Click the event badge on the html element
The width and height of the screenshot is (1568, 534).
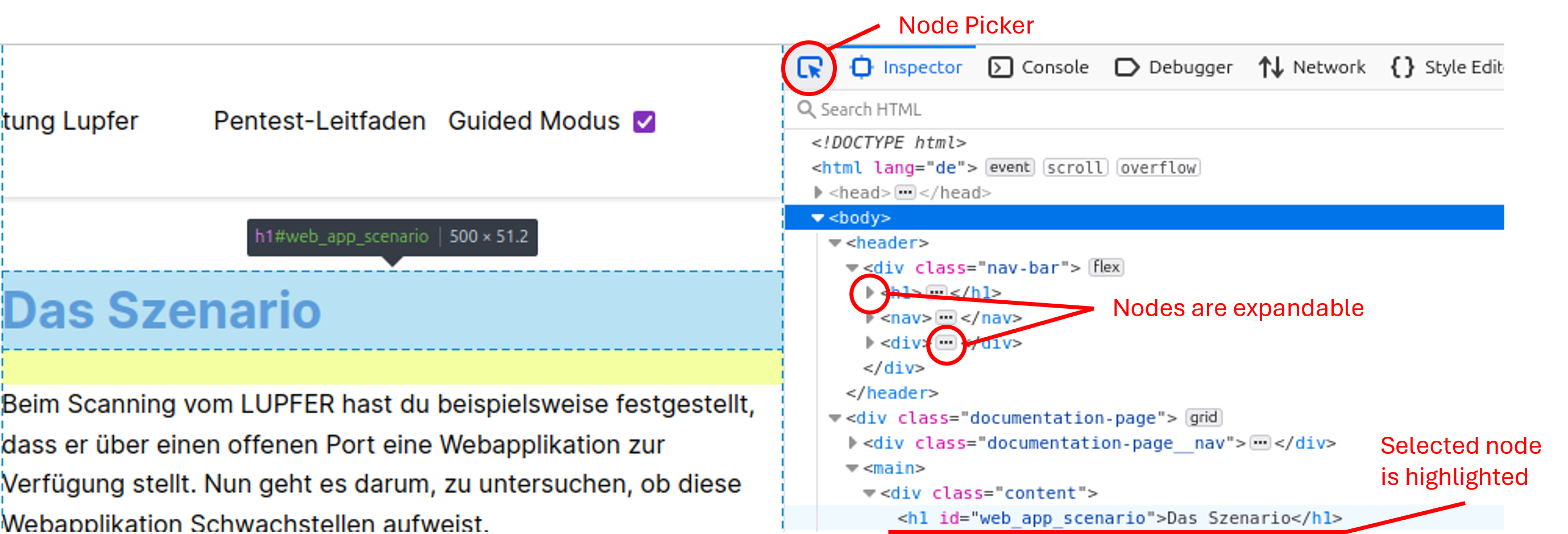1009,167
